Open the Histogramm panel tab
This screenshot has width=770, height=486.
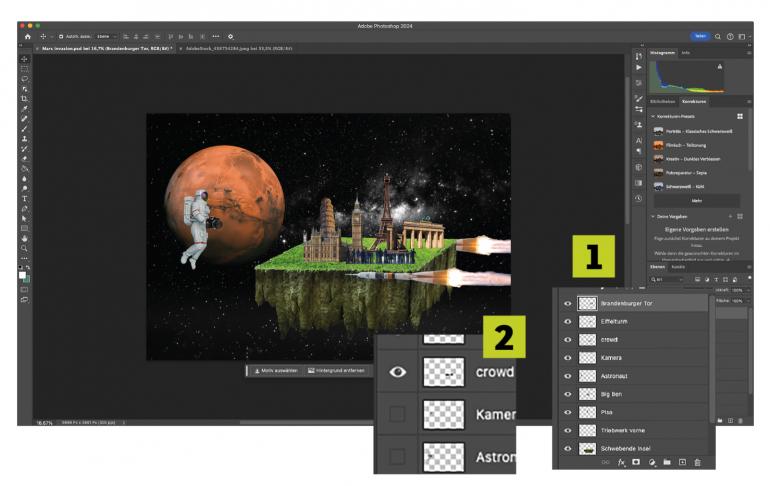662,53
